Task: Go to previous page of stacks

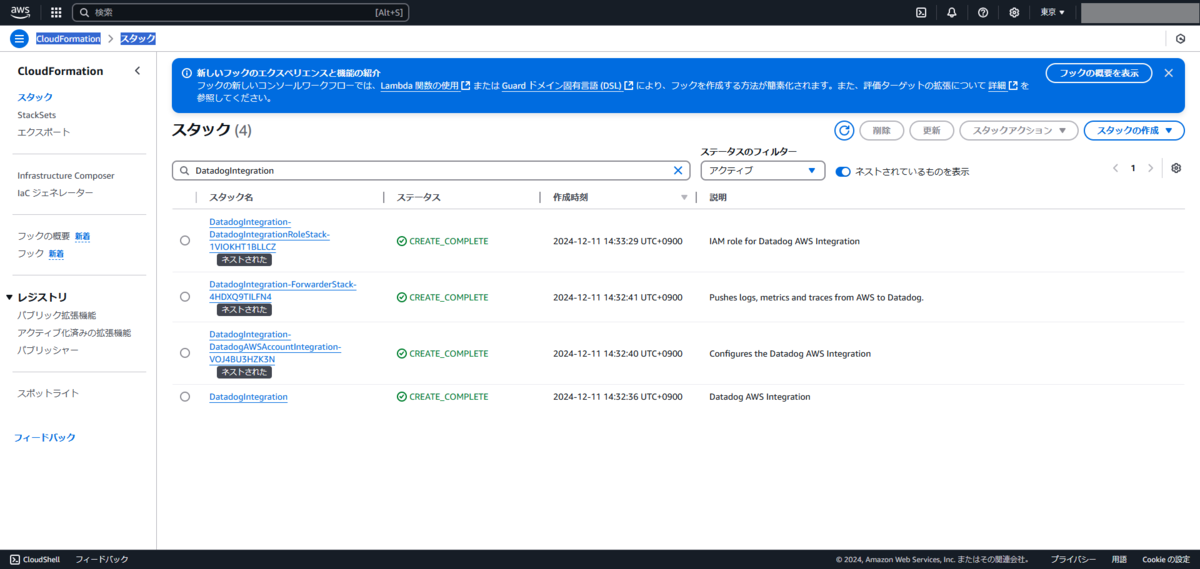Action: pyautogui.click(x=1115, y=168)
